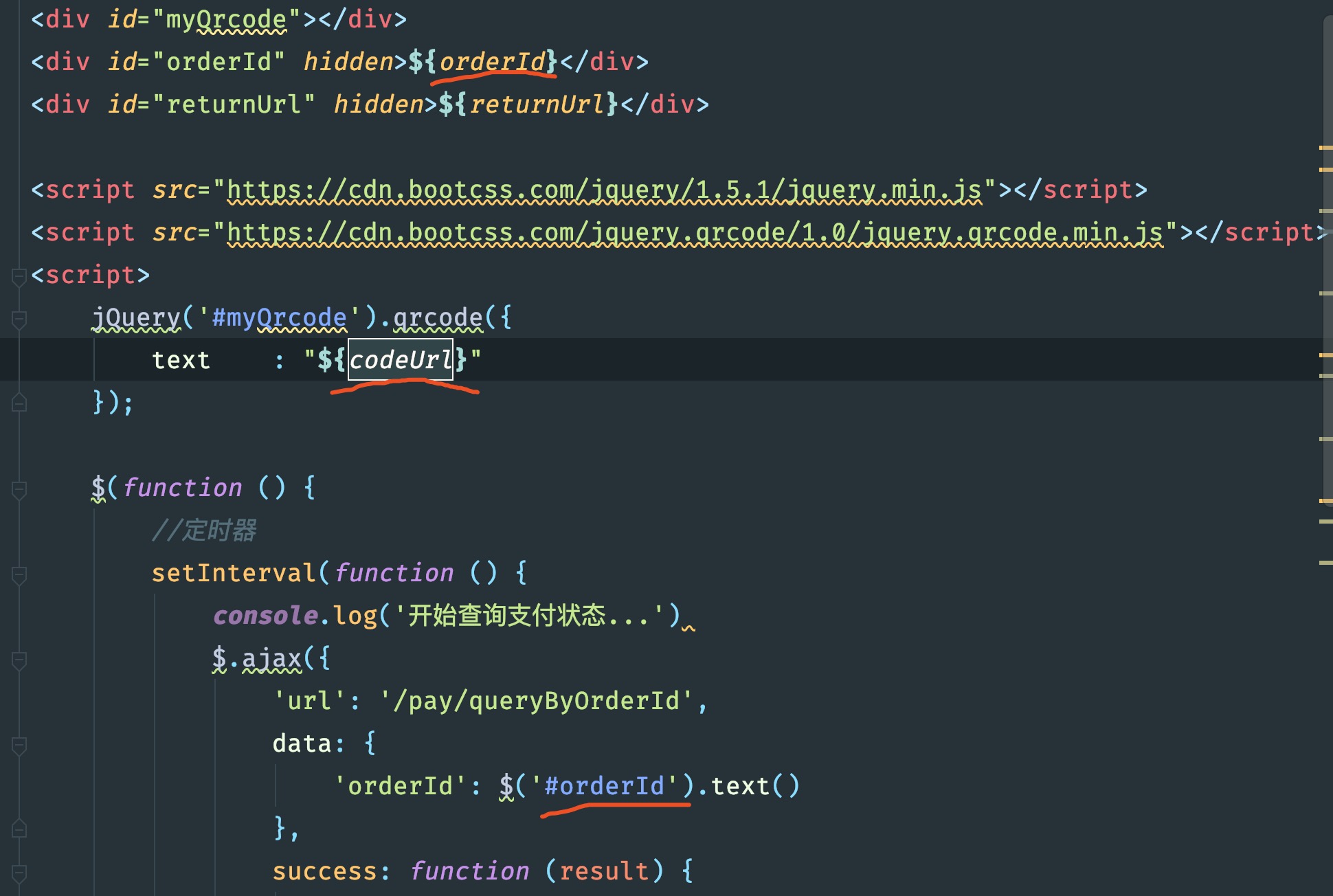
Task: Click the bottom-most stripe marker in error gutter
Action: coord(1325,563)
